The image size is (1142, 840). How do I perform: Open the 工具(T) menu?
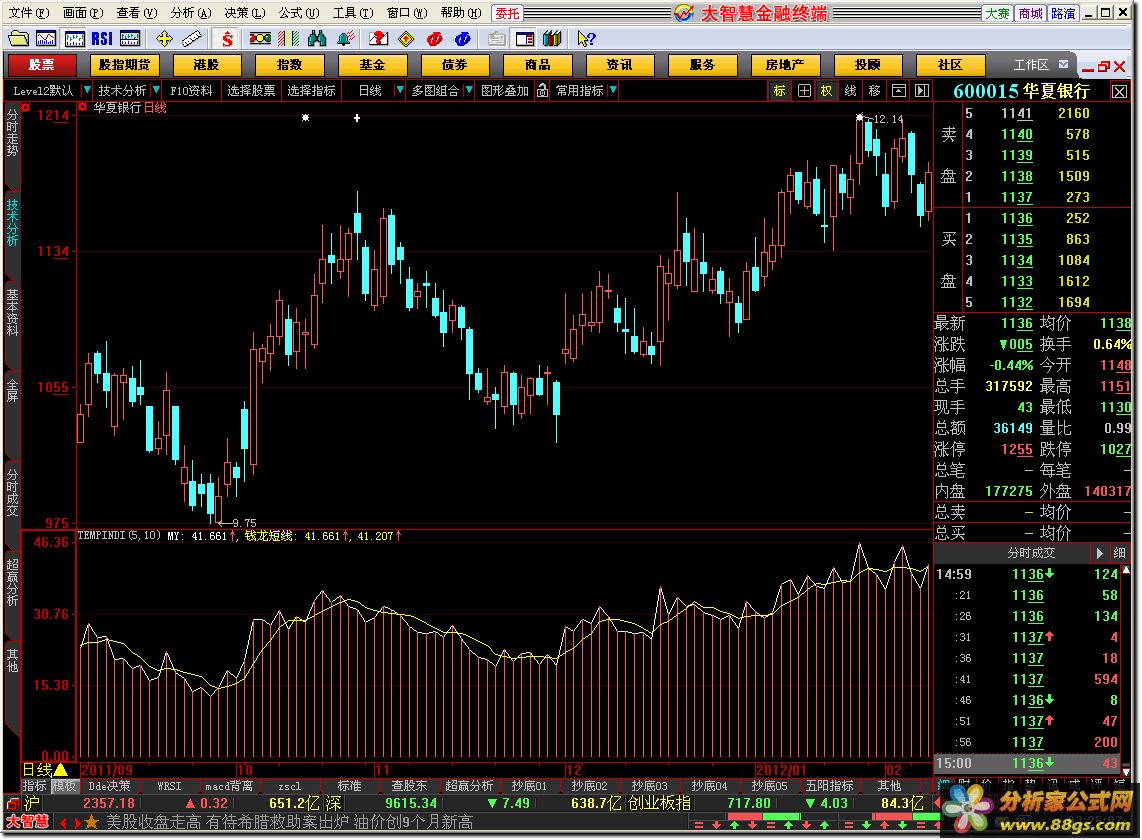pyautogui.click(x=353, y=12)
